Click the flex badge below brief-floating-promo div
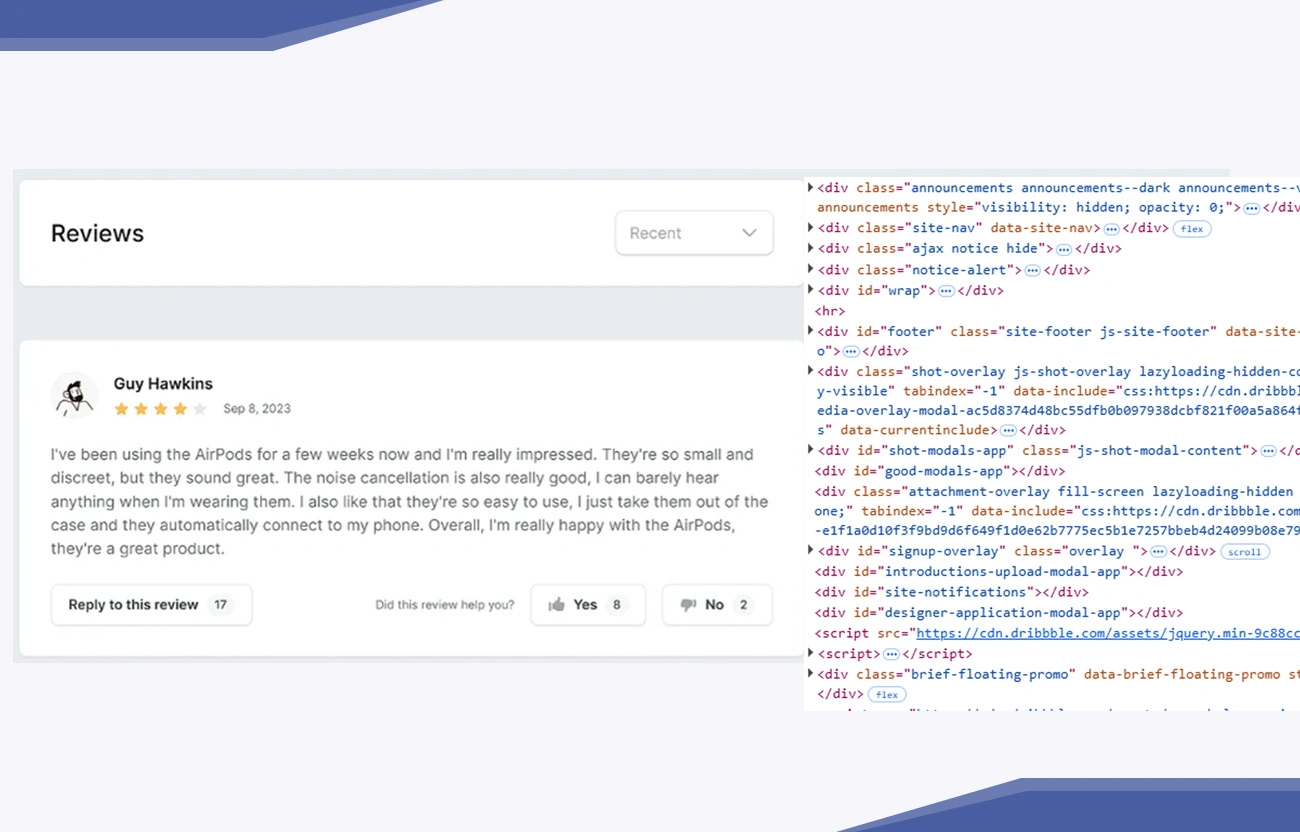Screen dimensions: 1300x832 point(886,694)
